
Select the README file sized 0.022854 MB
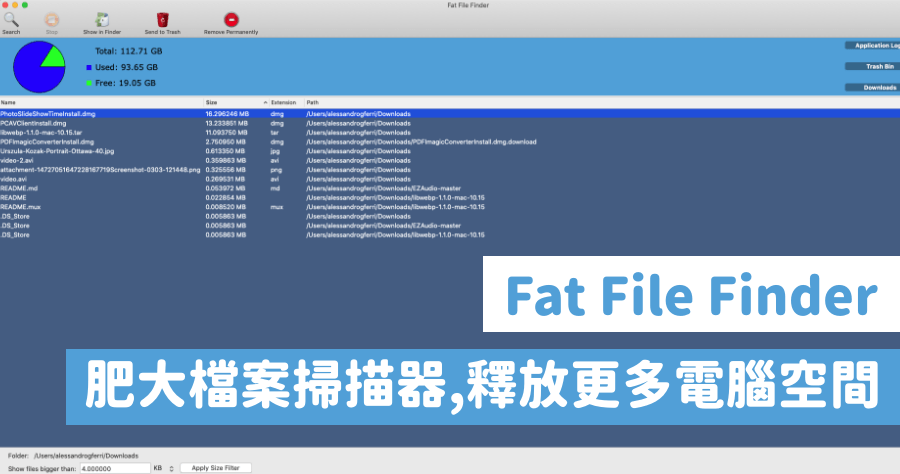tap(13, 197)
